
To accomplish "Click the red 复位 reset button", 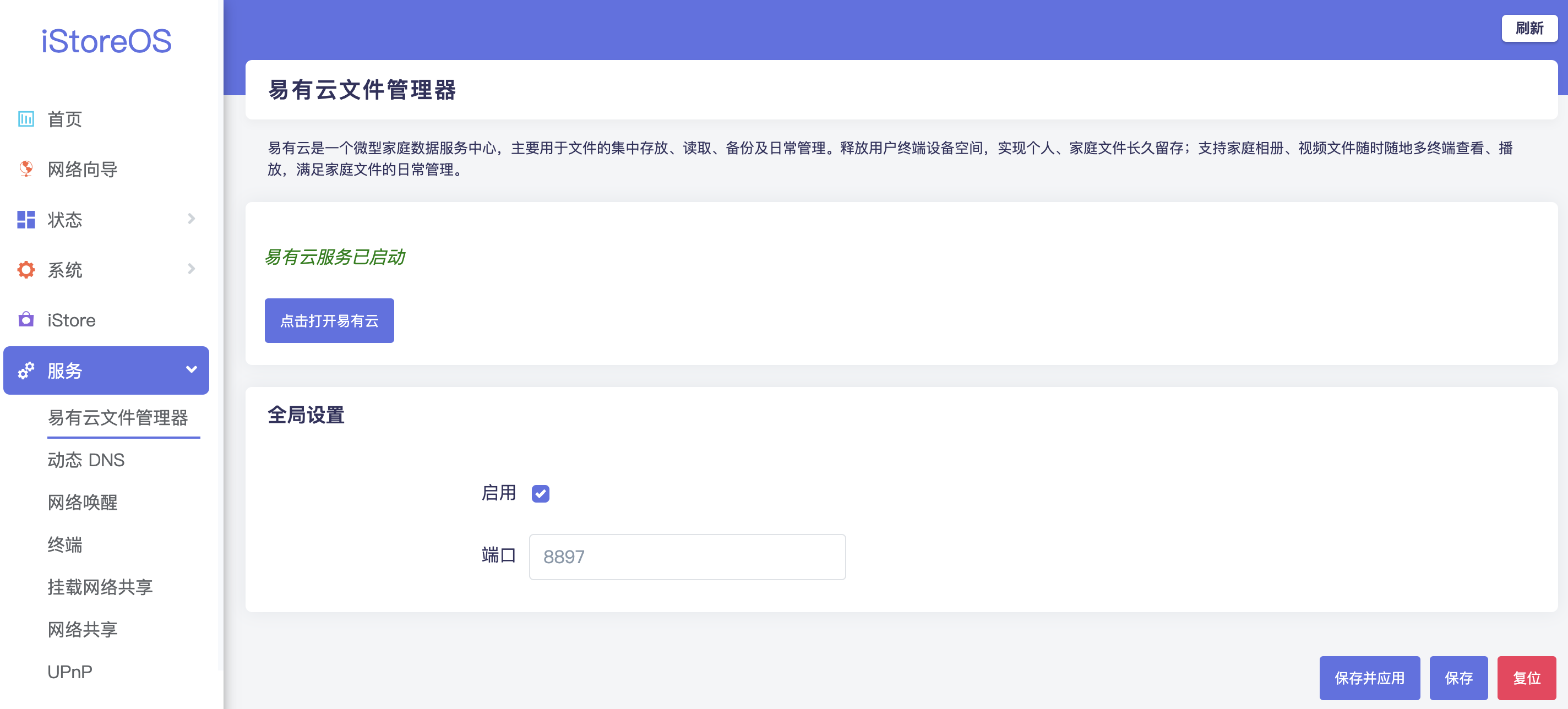I will pyautogui.click(x=1527, y=678).
